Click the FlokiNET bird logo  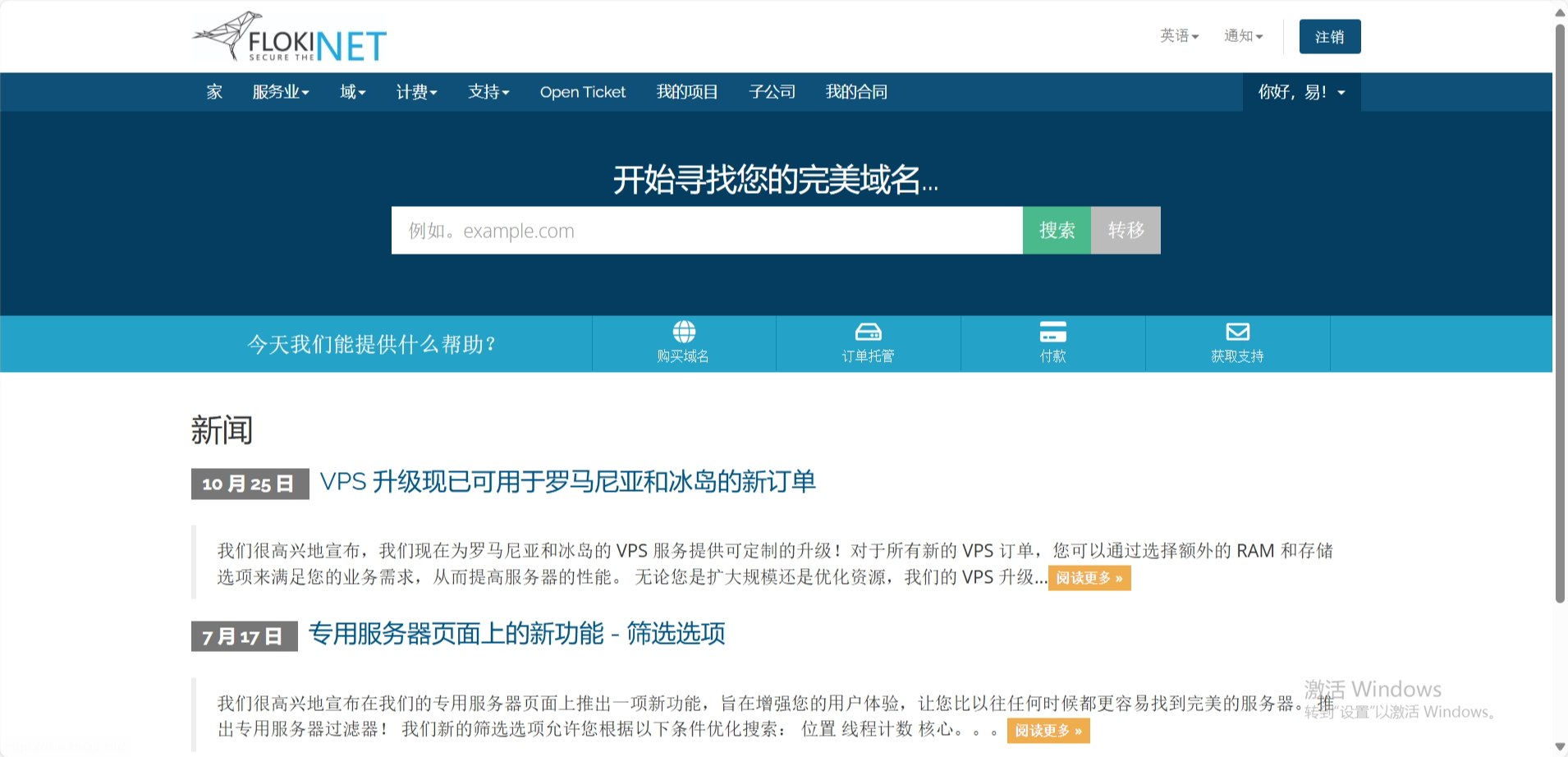tap(289, 37)
